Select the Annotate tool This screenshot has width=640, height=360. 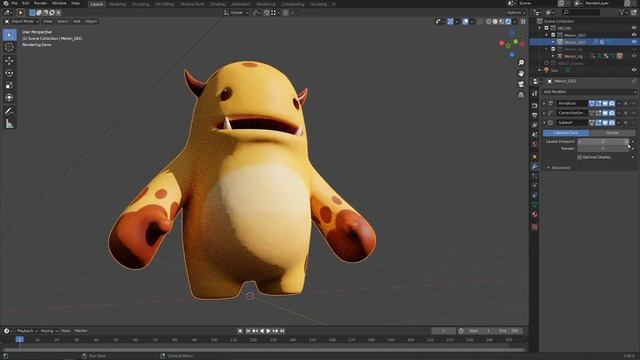coord(9,111)
